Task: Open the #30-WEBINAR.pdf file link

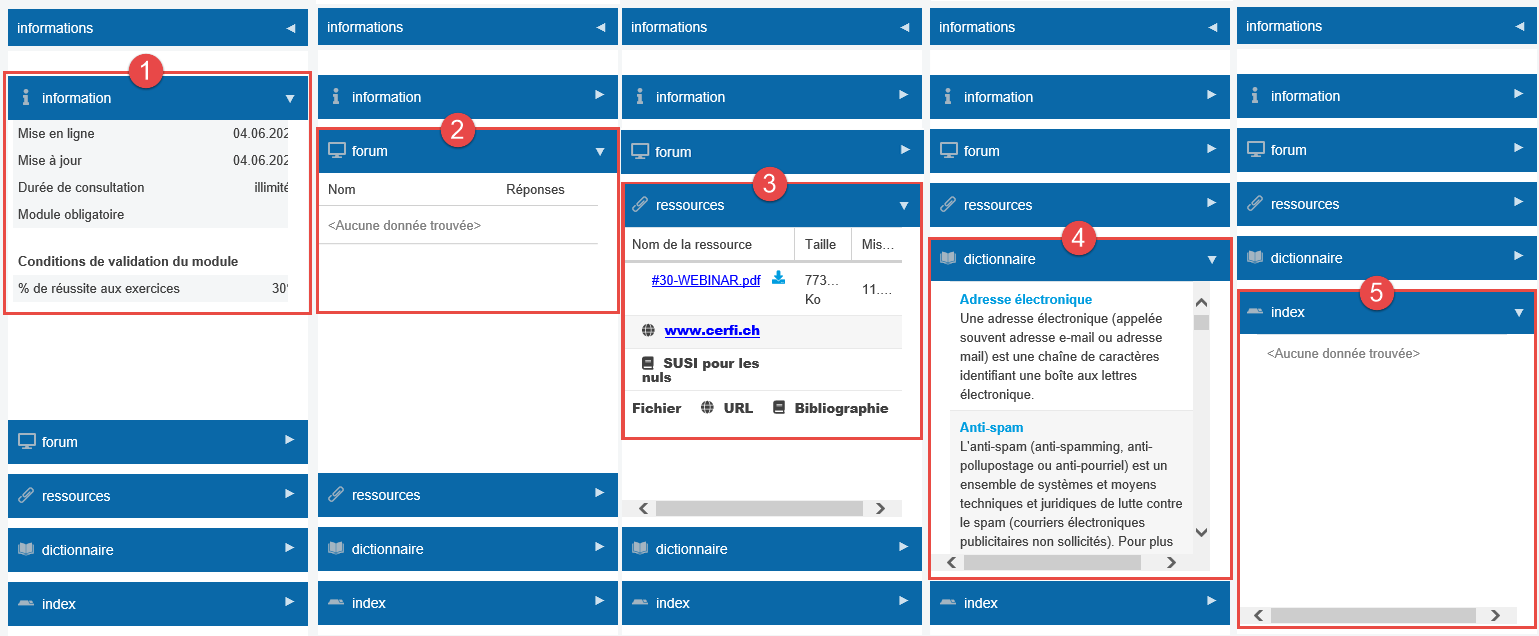Action: tap(705, 281)
